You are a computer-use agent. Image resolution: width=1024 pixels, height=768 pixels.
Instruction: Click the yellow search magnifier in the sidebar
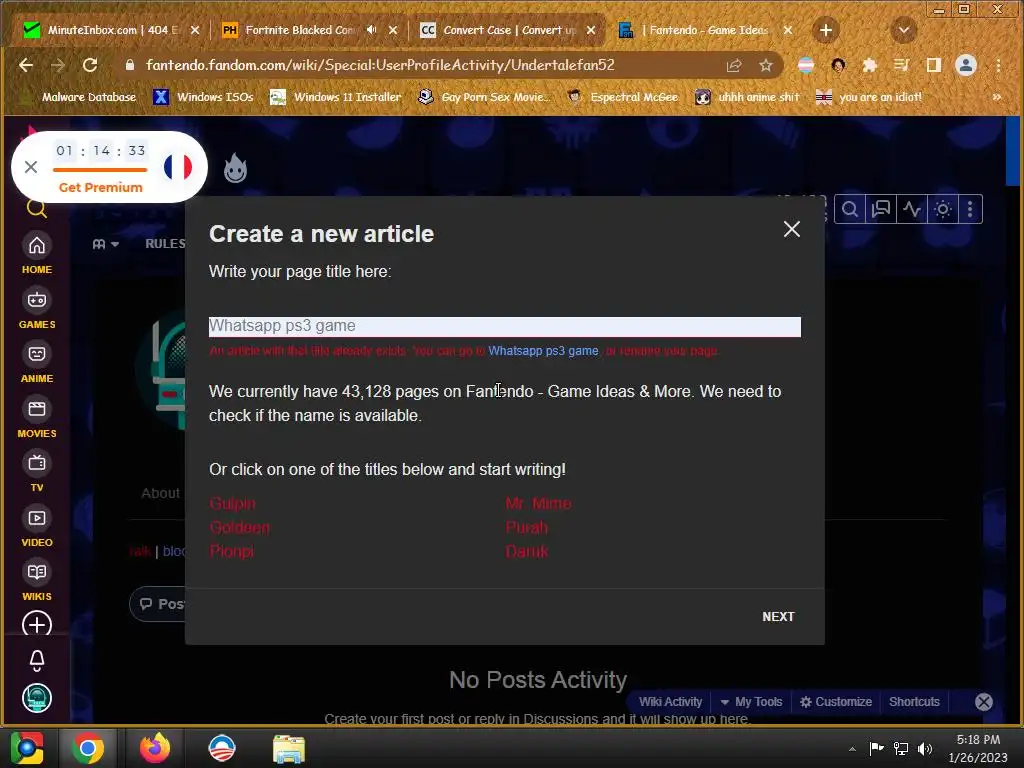tap(37, 208)
